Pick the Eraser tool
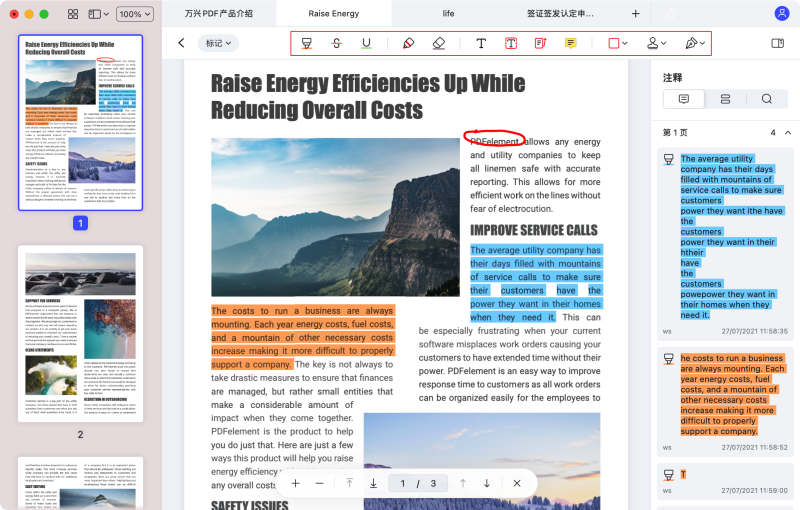The height and width of the screenshot is (510, 800). pos(438,44)
